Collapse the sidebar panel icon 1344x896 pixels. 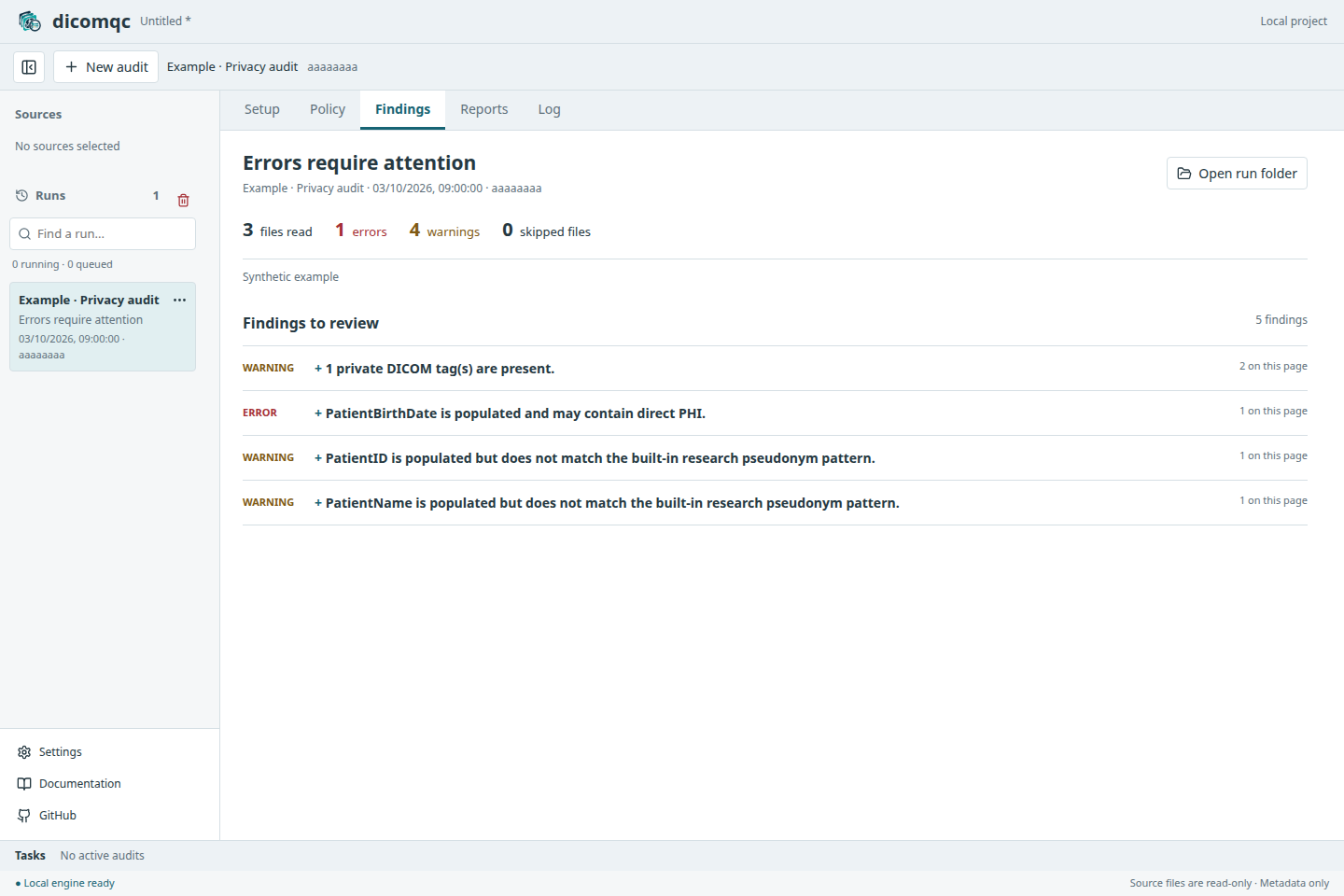[29, 67]
